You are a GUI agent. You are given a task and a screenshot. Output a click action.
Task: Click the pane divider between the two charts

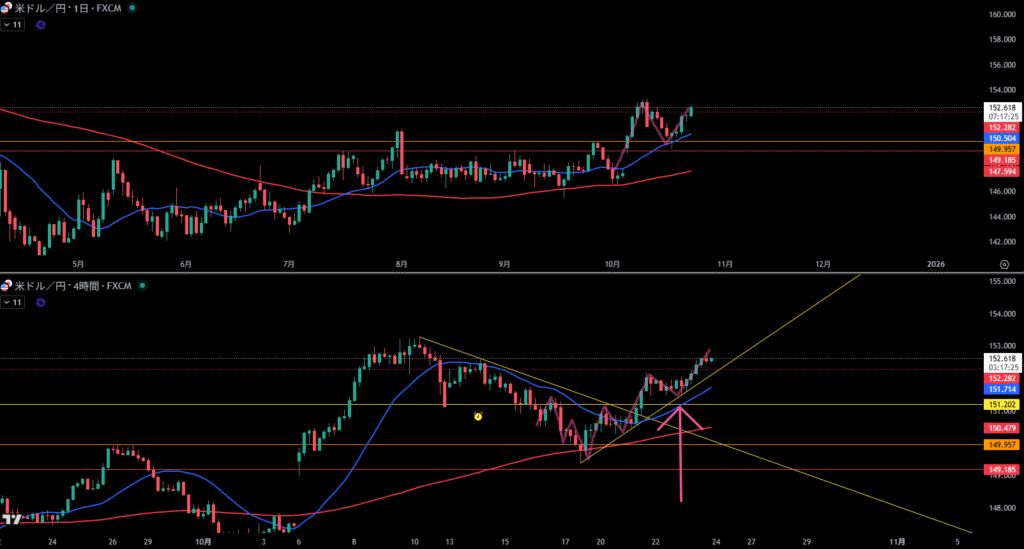coord(500,273)
